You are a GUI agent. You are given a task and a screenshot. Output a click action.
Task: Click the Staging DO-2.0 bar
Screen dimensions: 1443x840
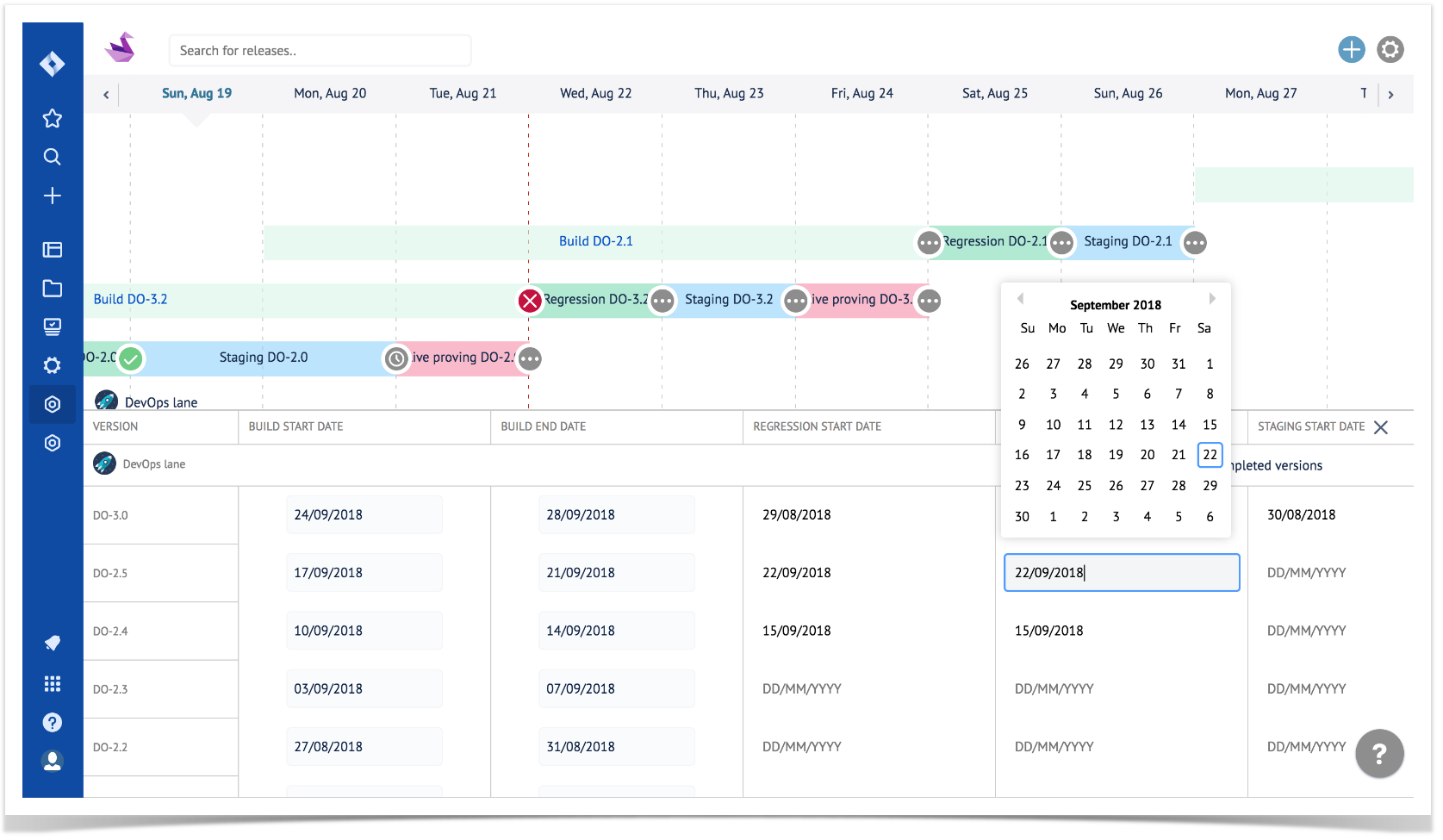(x=264, y=358)
